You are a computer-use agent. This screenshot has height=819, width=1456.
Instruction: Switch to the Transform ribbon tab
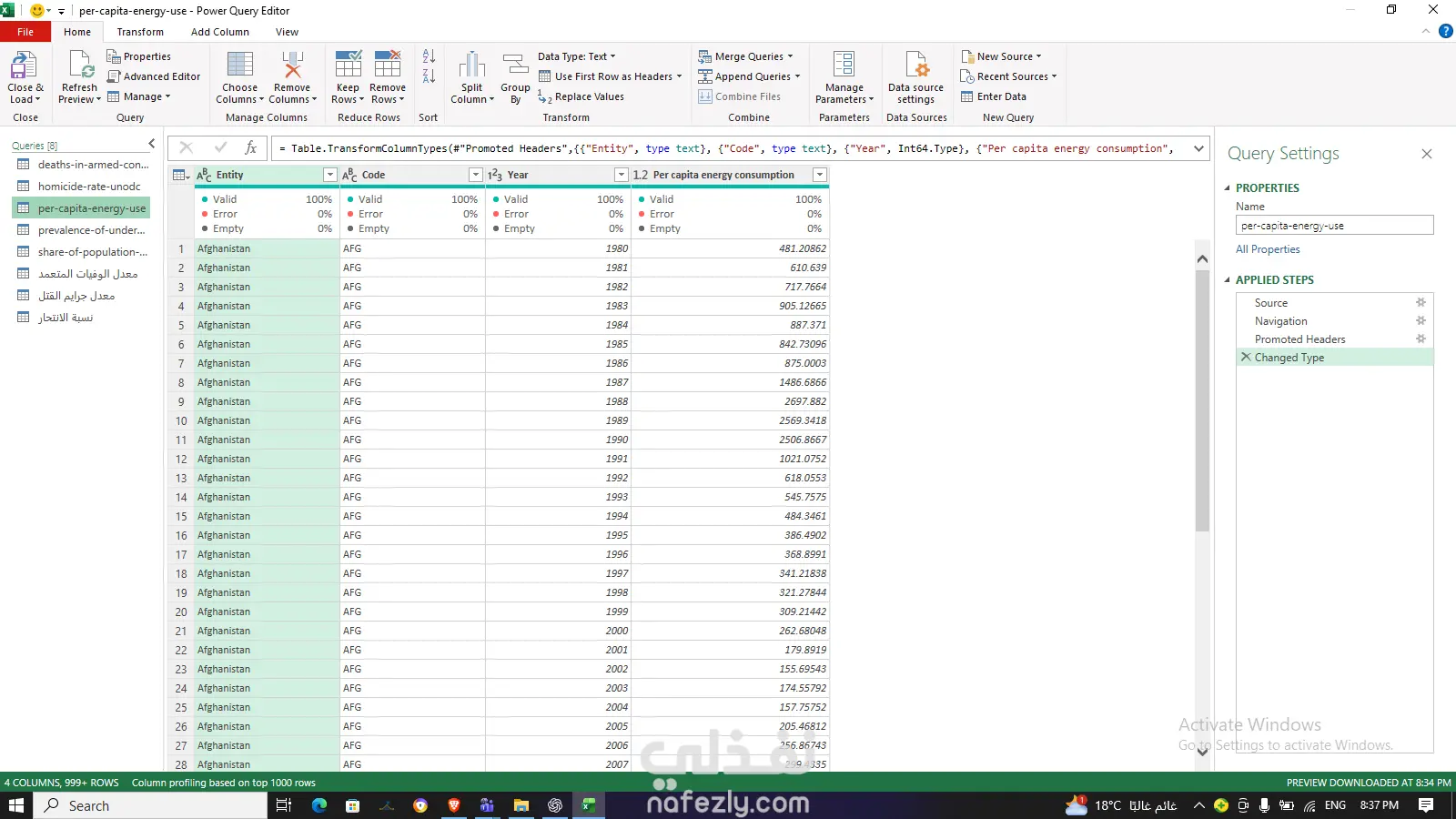coord(140,32)
